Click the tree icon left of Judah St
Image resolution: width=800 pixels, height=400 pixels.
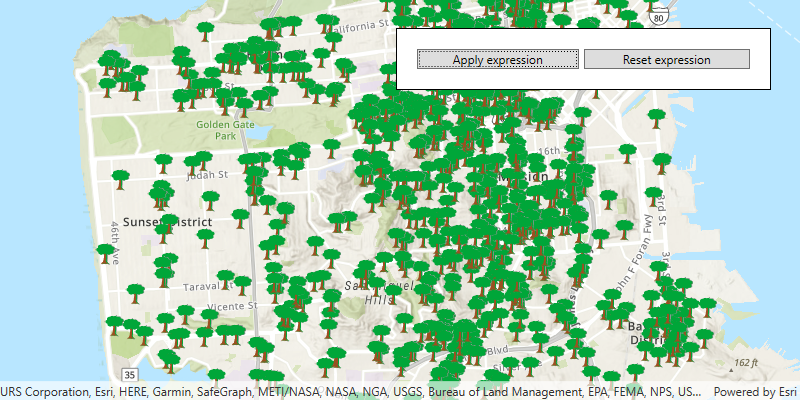point(120,180)
